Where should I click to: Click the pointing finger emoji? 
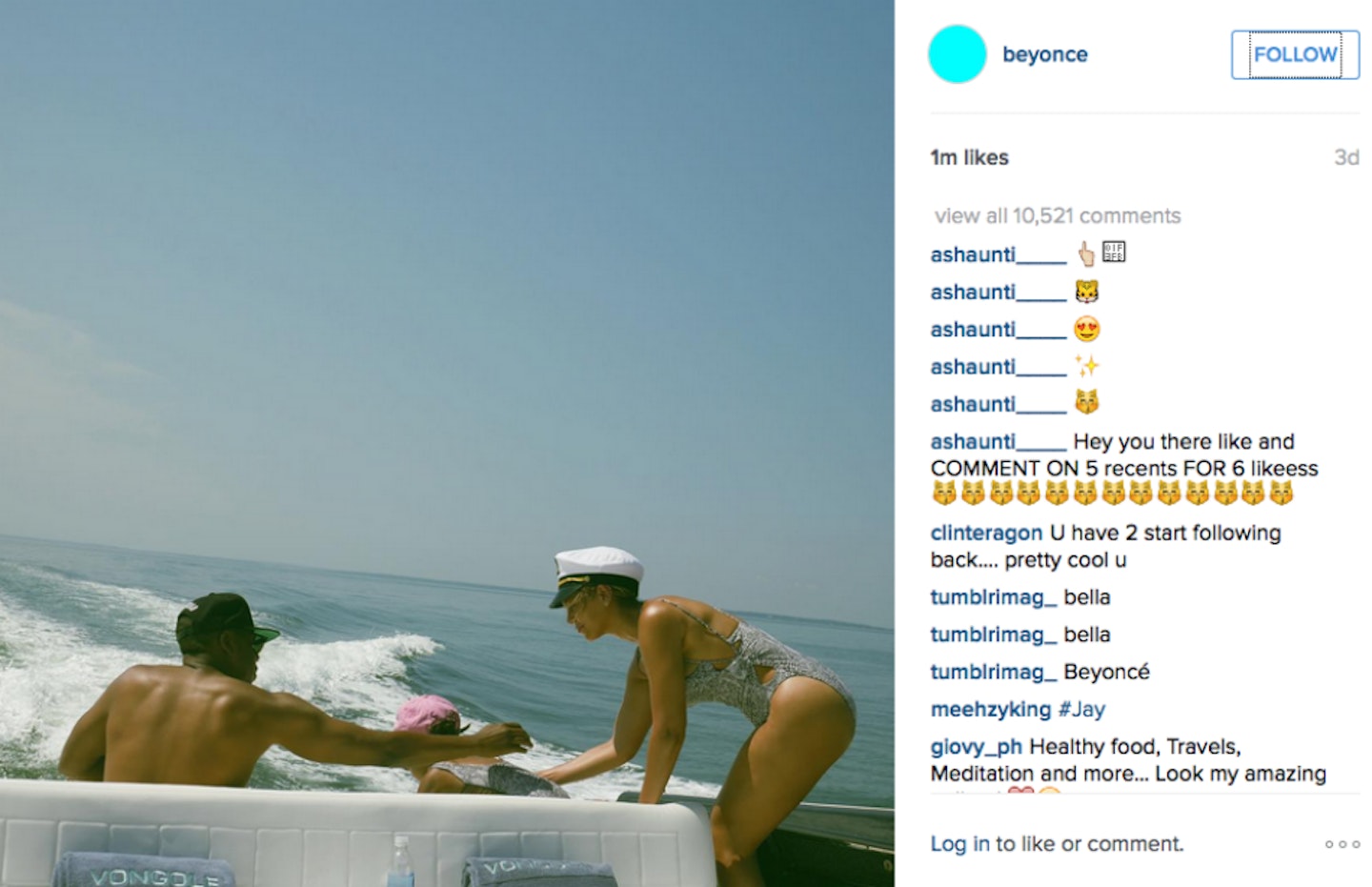click(x=1085, y=253)
